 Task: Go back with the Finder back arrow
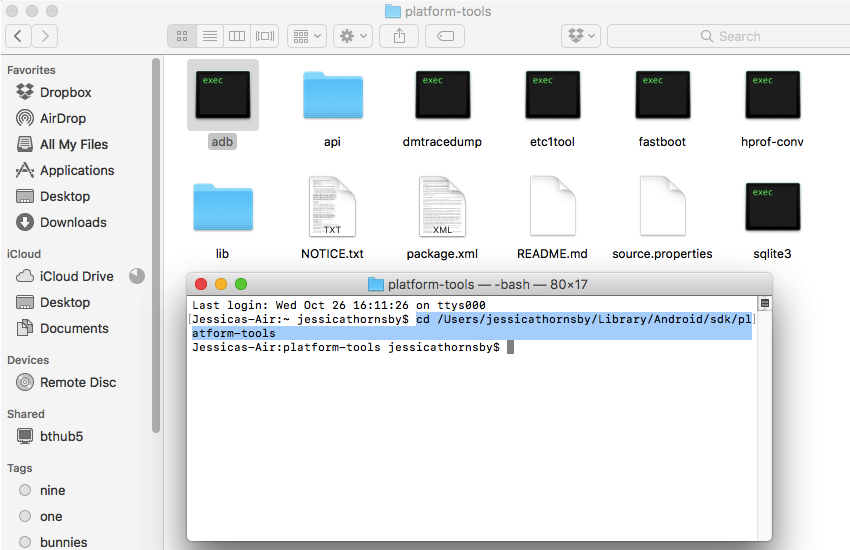click(x=18, y=36)
